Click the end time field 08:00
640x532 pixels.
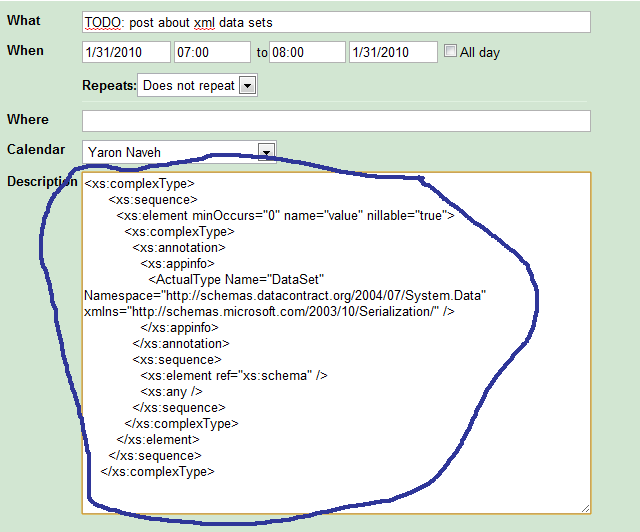307,52
